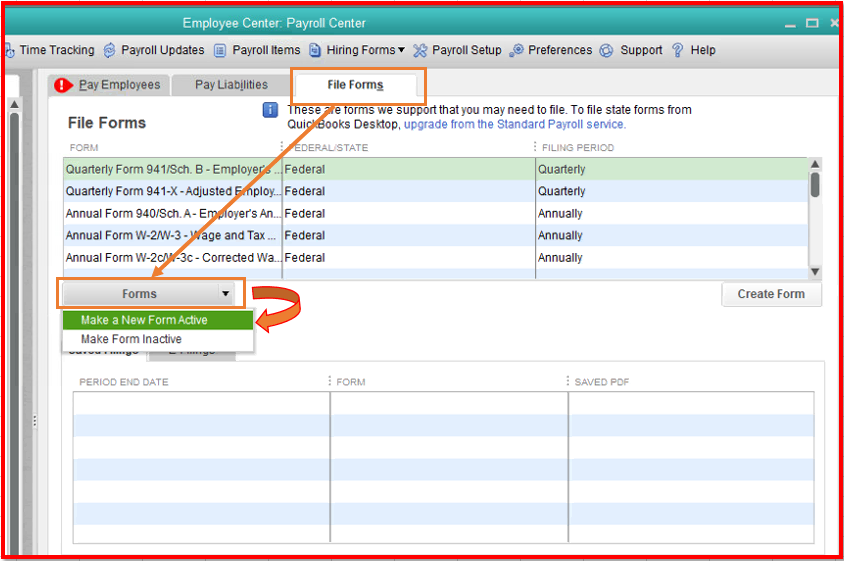Viewport: 844px width, 561px height.
Task: Switch to the File Forms tab
Action: click(x=355, y=85)
